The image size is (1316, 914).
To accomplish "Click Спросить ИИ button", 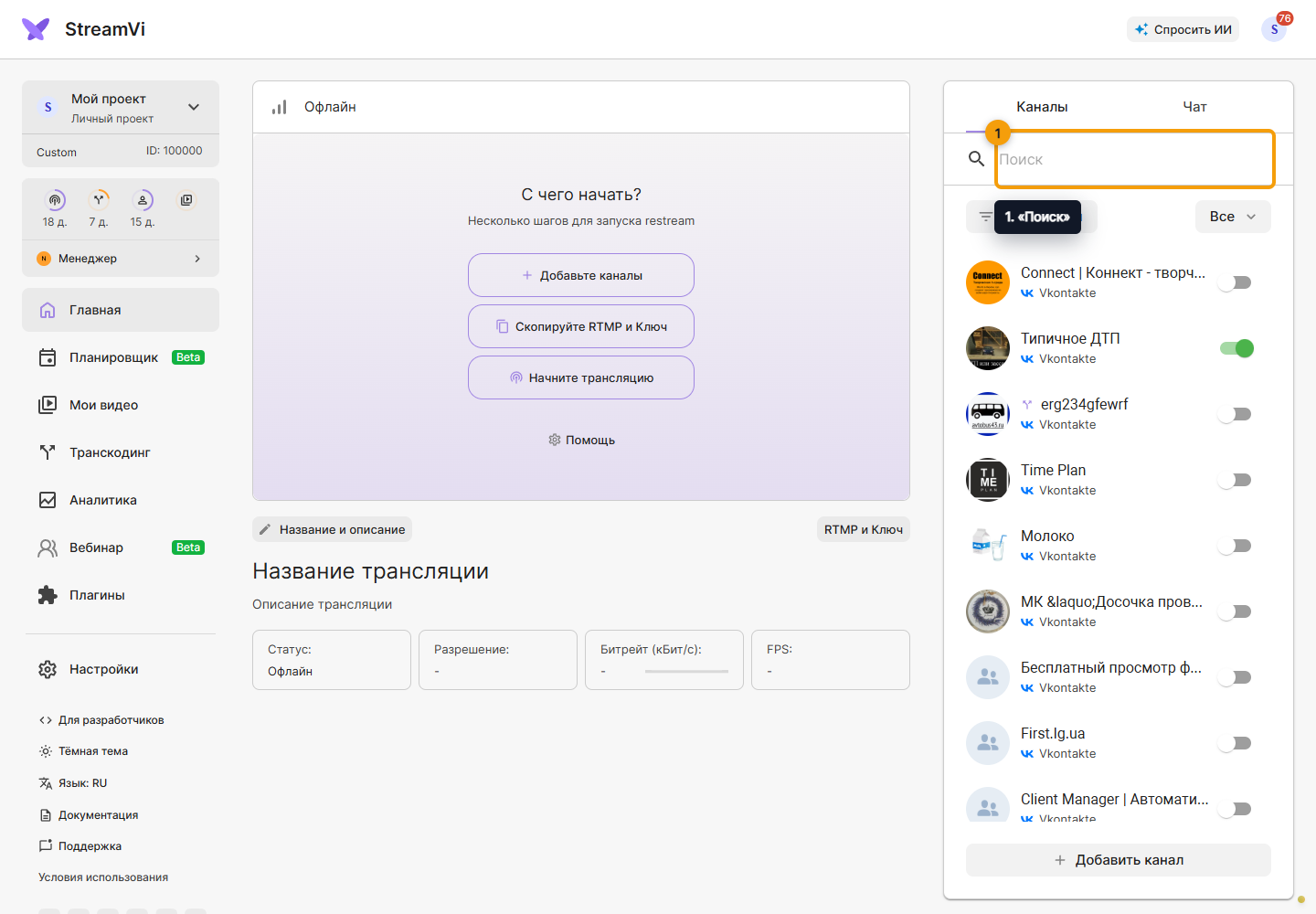I will pyautogui.click(x=1183, y=29).
